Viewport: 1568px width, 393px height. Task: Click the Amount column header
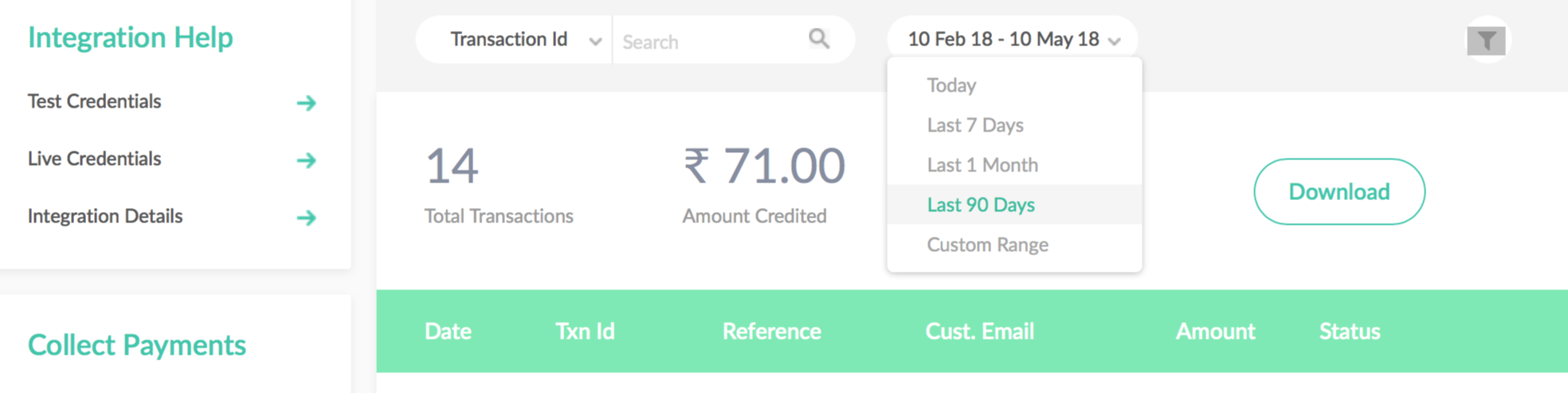pos(1215,332)
